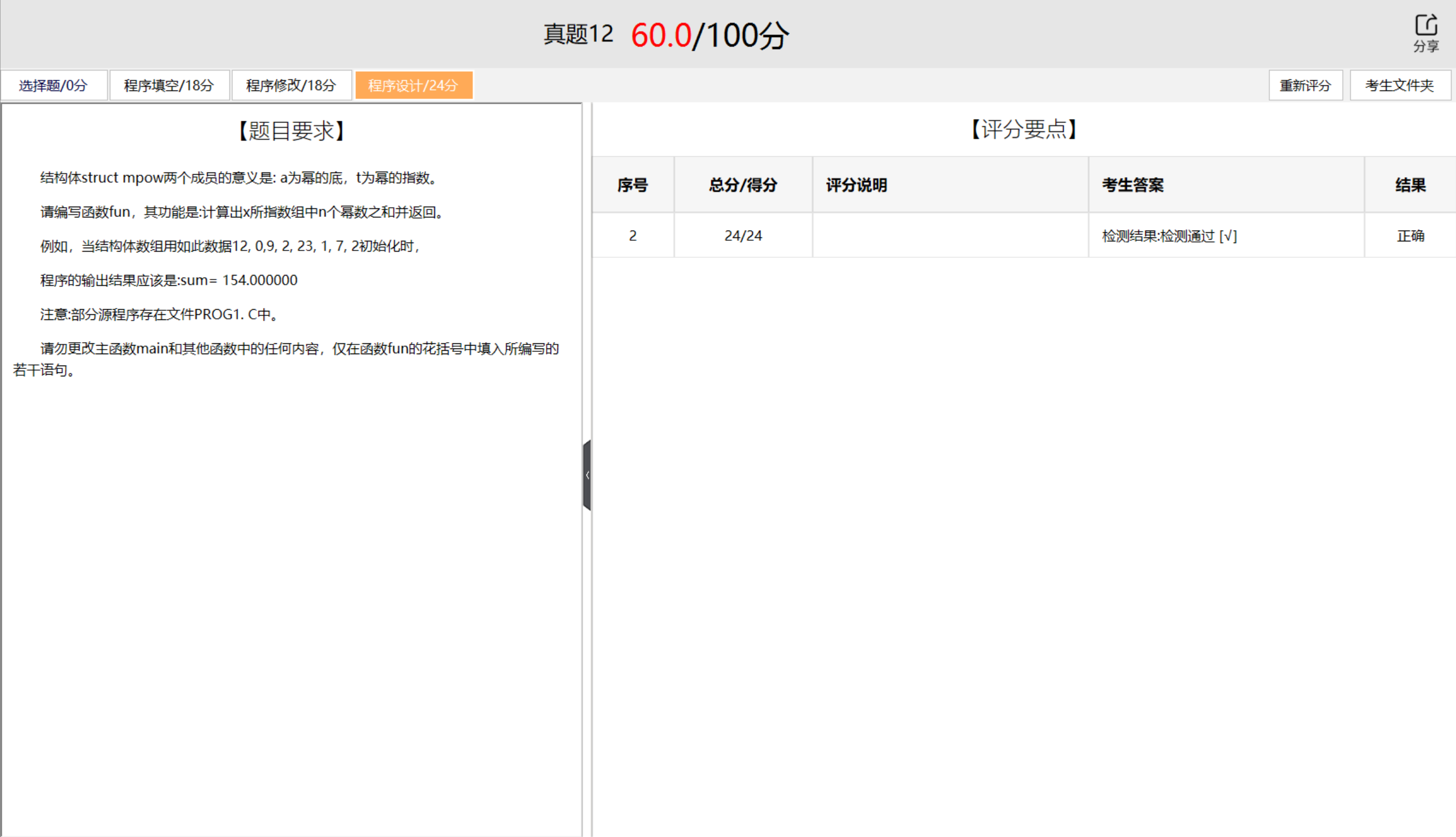This screenshot has height=837, width=1456.
Task: Collapse the left panel with the chevron handle
Action: 587,475
